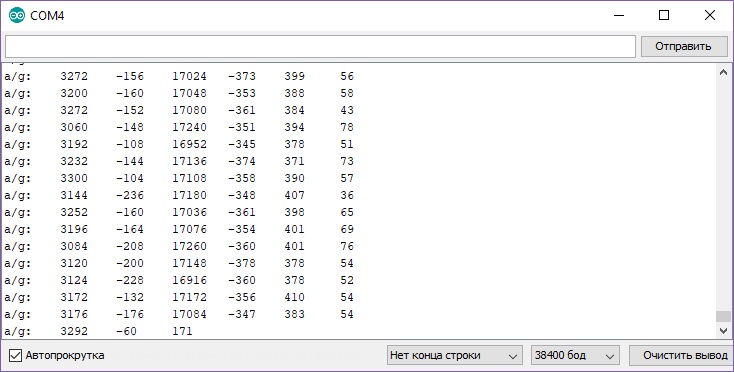Click the value -60 in the last row
The height and width of the screenshot is (372, 734).
tap(126, 331)
